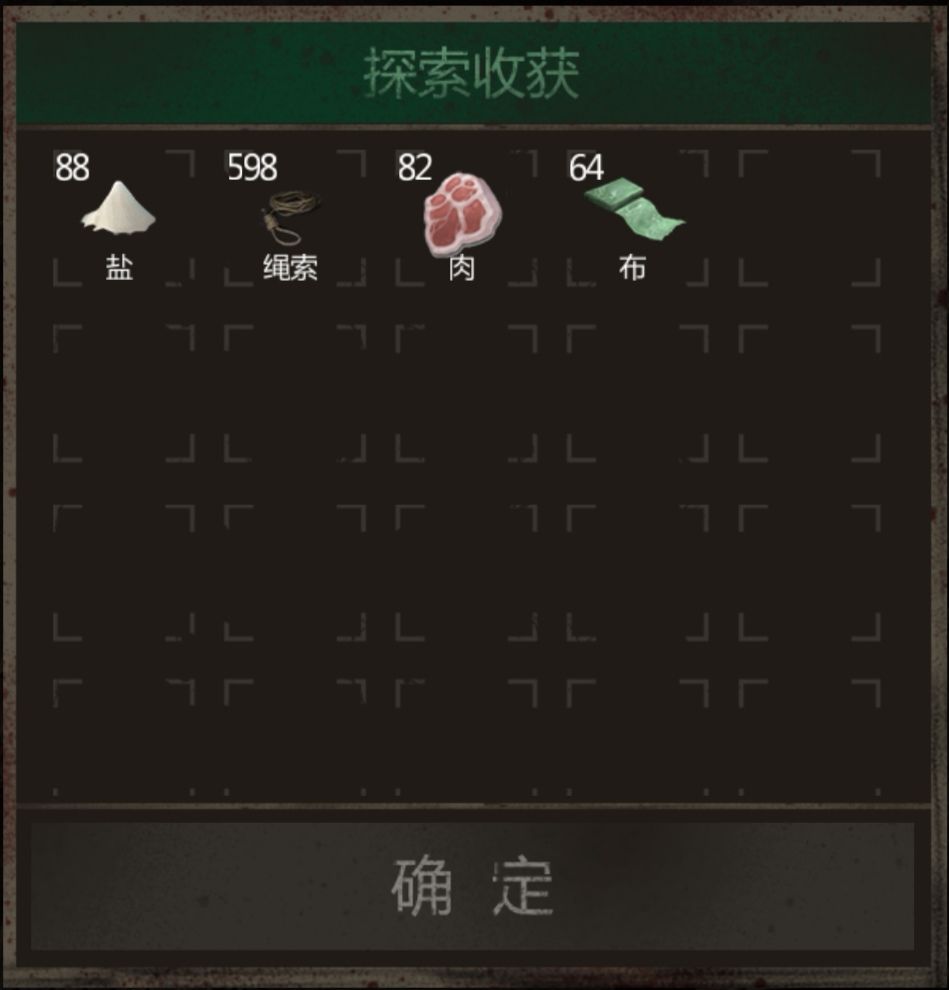
Task: Select the empty slot directly below meat
Action: 467,393
